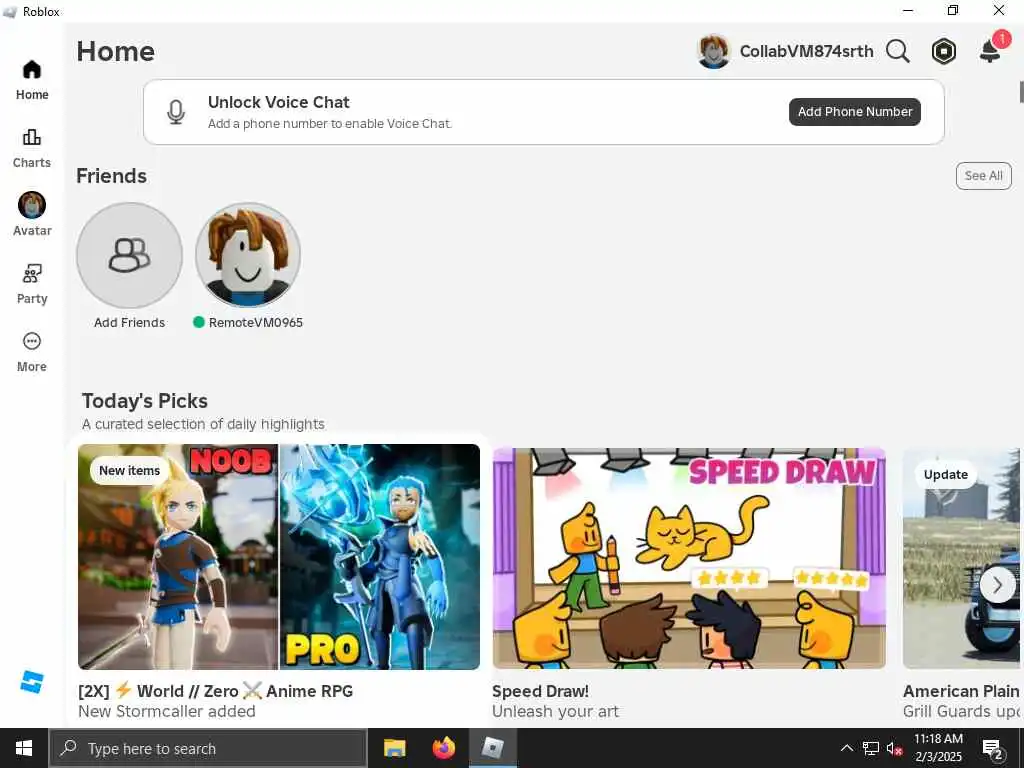Click the page vertical scrollbar thumb
The image size is (1024, 768).
coord(1021,91)
